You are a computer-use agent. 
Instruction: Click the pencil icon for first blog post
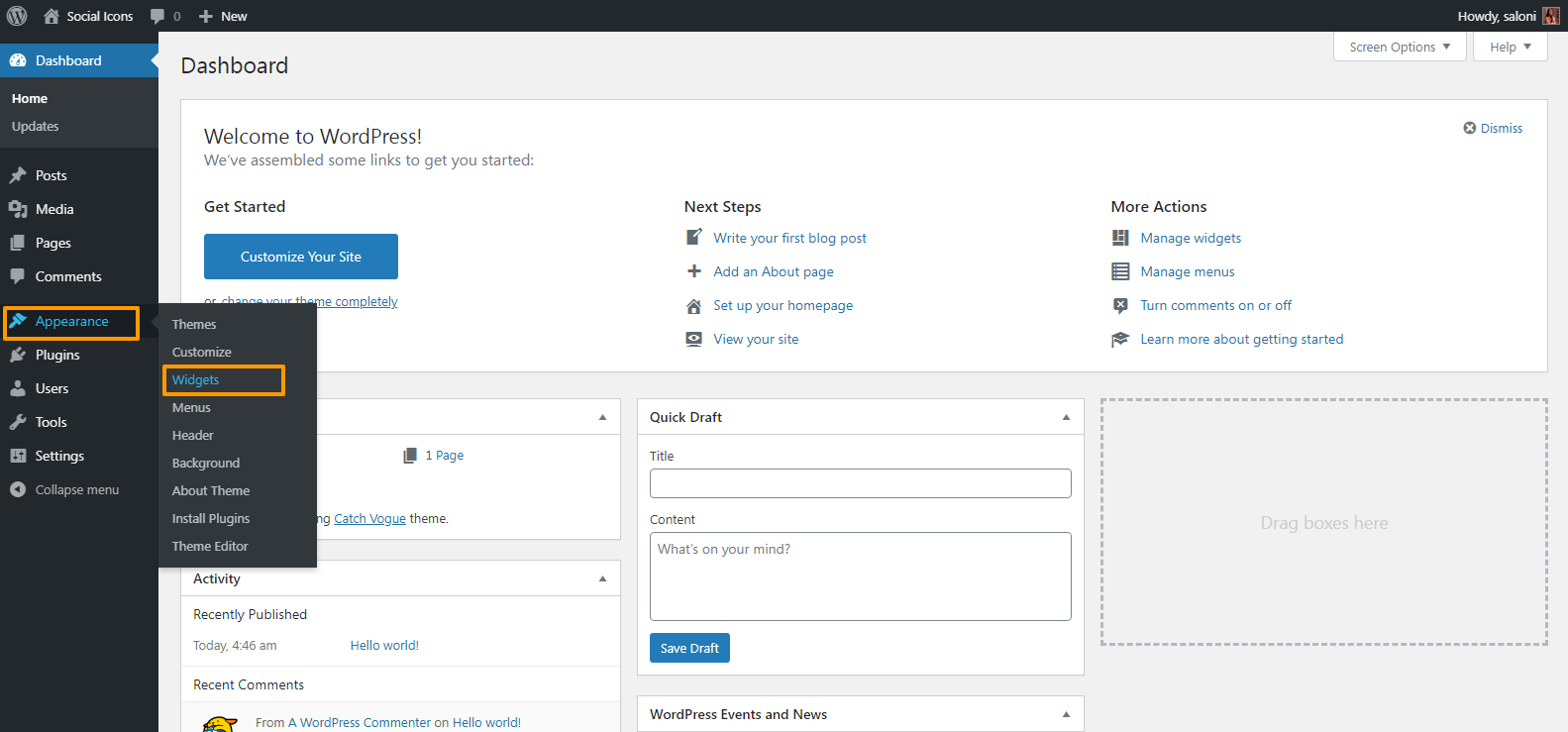694,238
